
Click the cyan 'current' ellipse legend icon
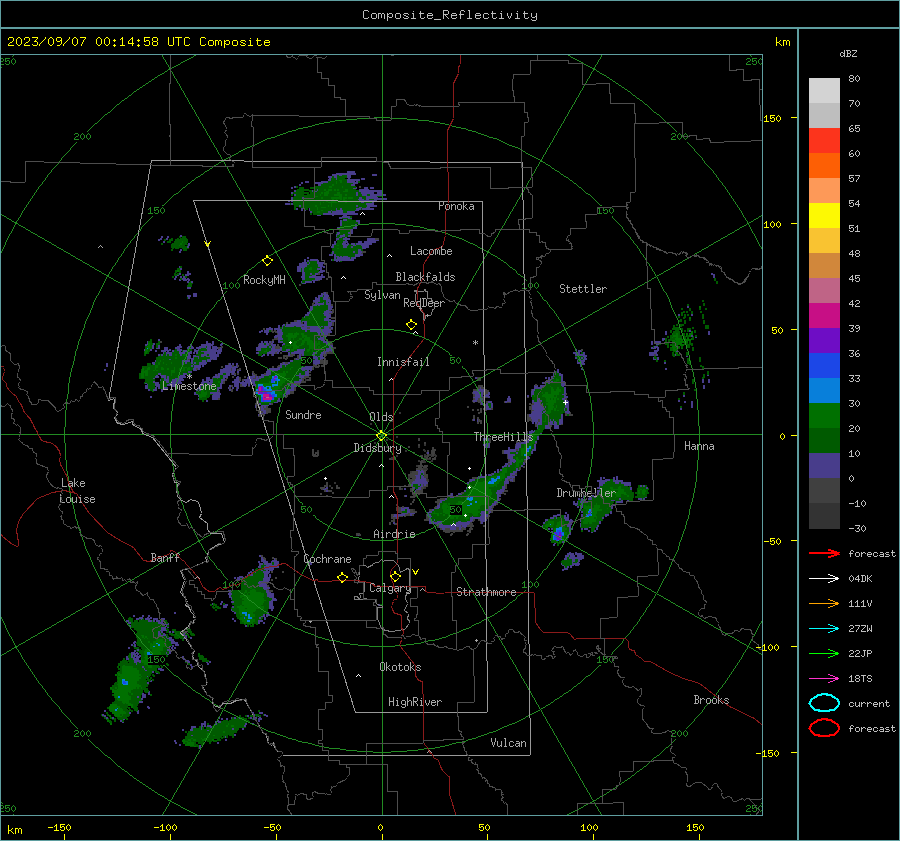coord(824,703)
